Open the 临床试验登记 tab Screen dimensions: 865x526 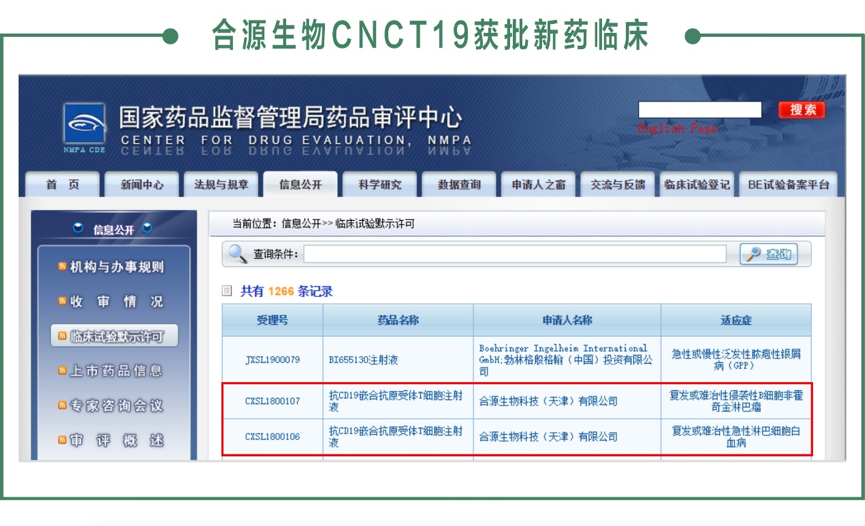(697, 184)
